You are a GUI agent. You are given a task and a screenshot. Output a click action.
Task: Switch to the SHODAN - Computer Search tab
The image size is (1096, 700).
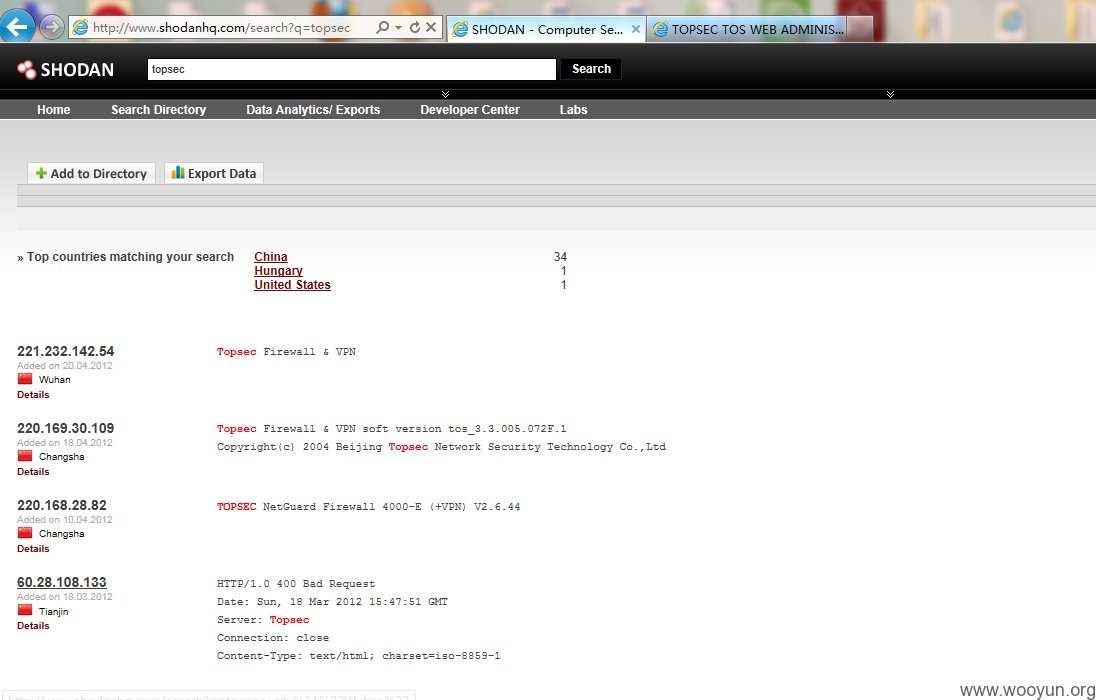pos(547,29)
